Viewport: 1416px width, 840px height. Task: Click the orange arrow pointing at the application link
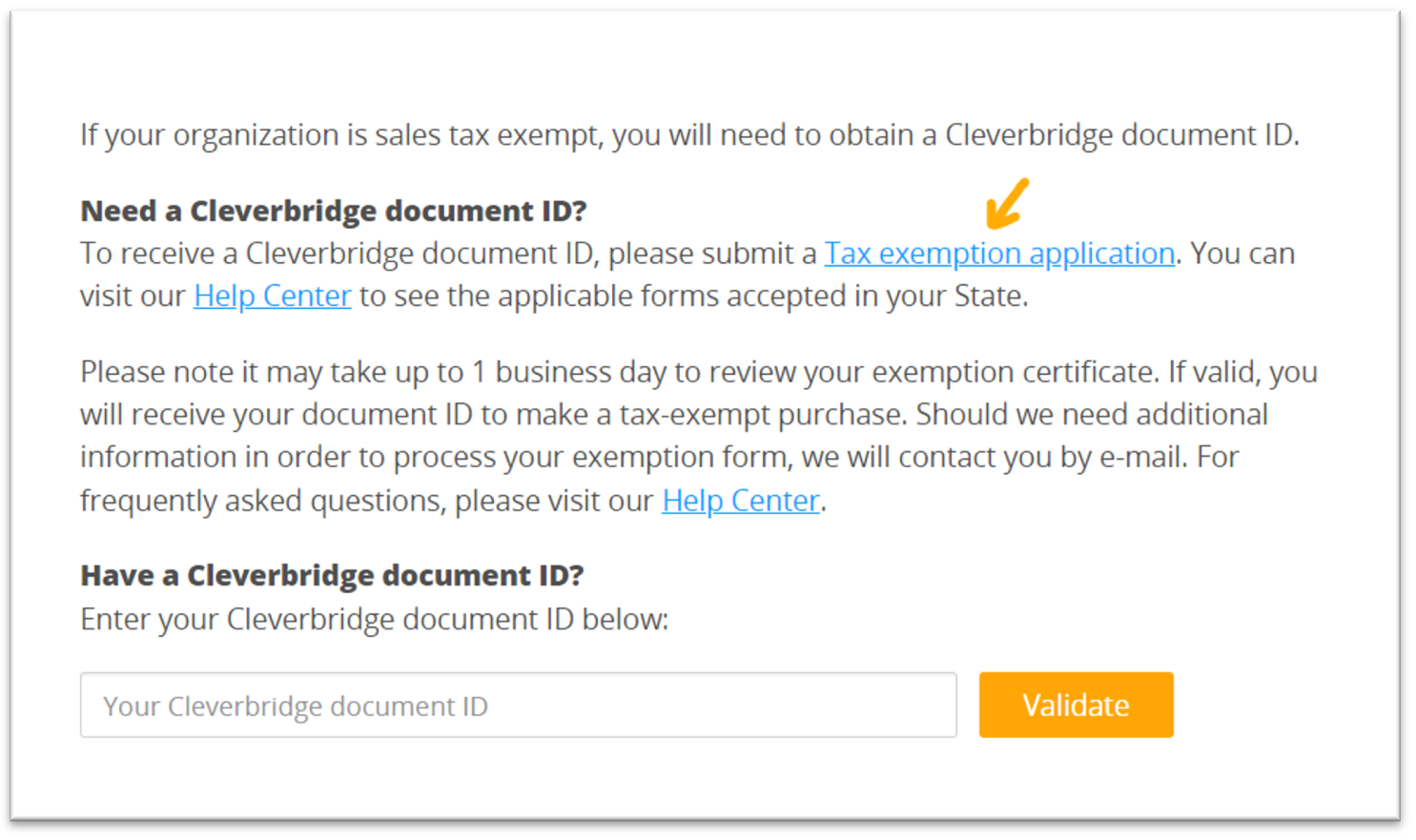point(1006,202)
